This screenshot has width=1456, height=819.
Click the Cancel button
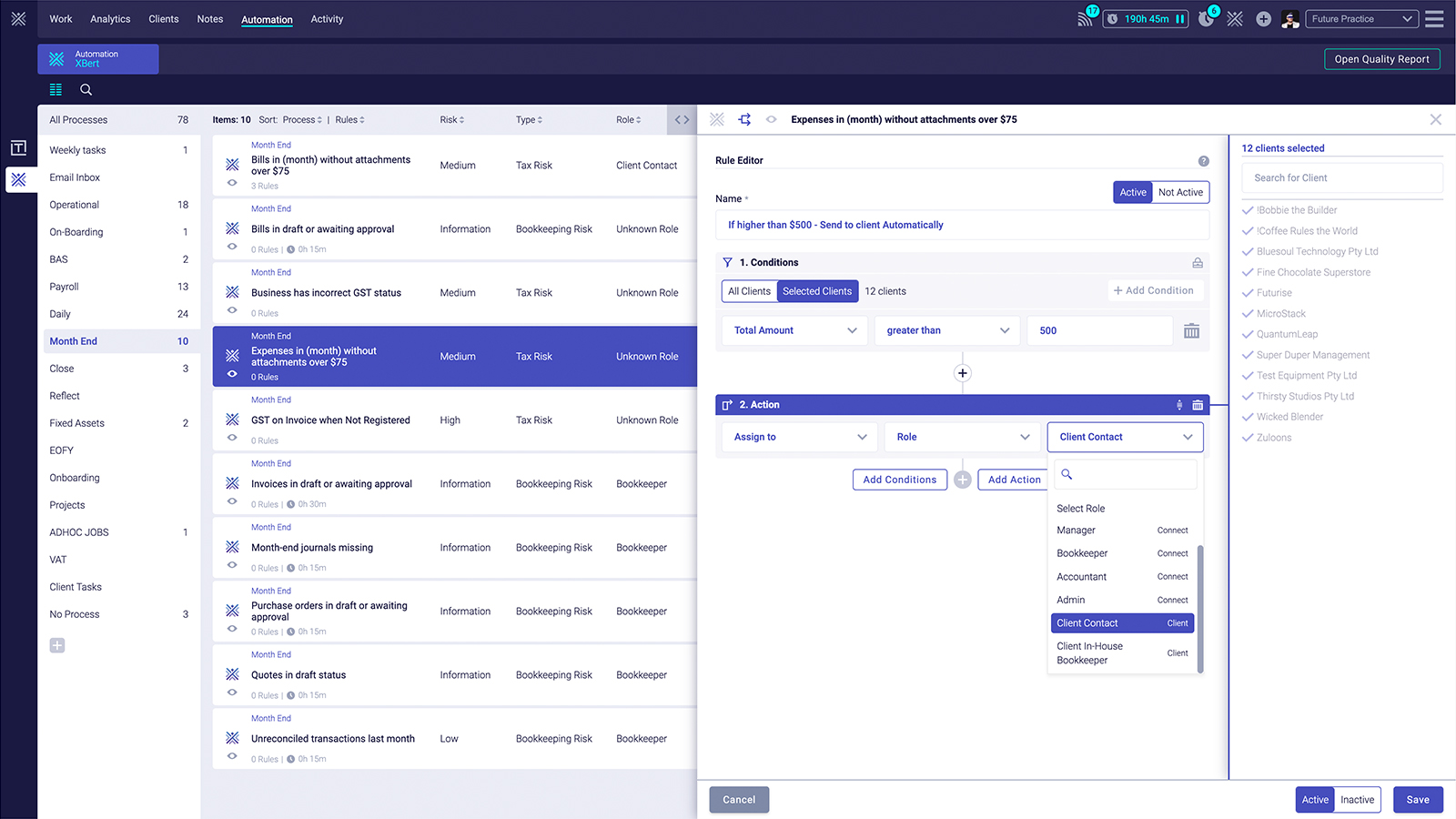(x=739, y=800)
